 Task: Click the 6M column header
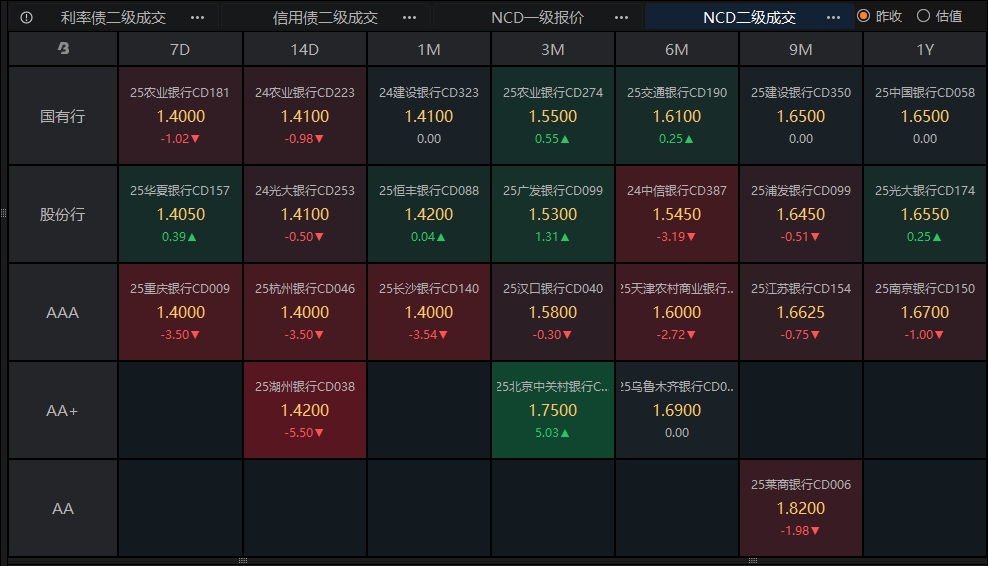(x=677, y=49)
